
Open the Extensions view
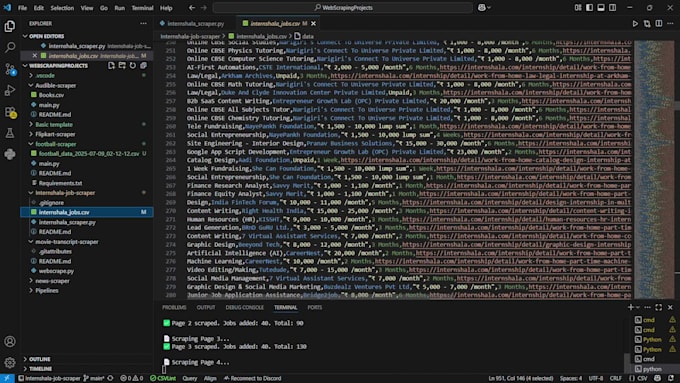pyautogui.click(x=10, y=112)
